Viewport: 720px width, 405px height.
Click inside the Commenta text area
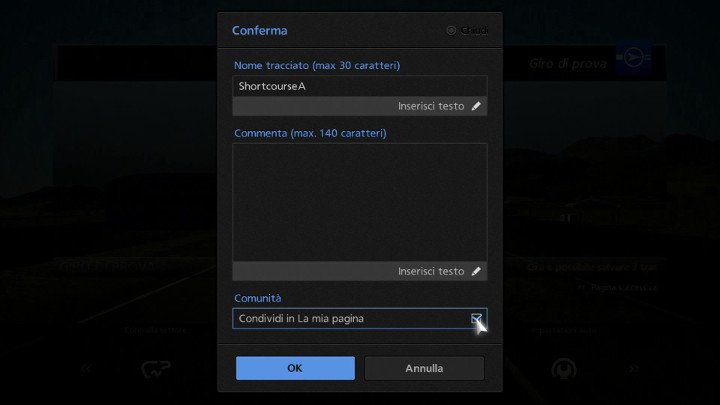click(x=359, y=202)
